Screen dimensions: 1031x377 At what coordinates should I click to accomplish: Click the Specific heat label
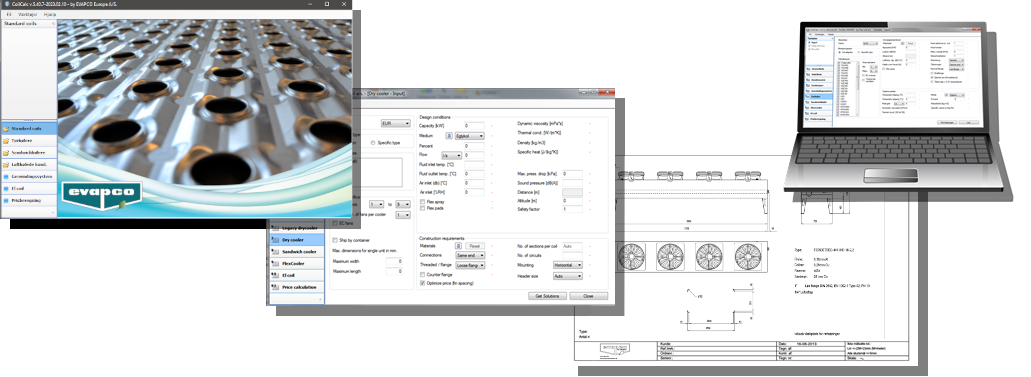(537, 152)
